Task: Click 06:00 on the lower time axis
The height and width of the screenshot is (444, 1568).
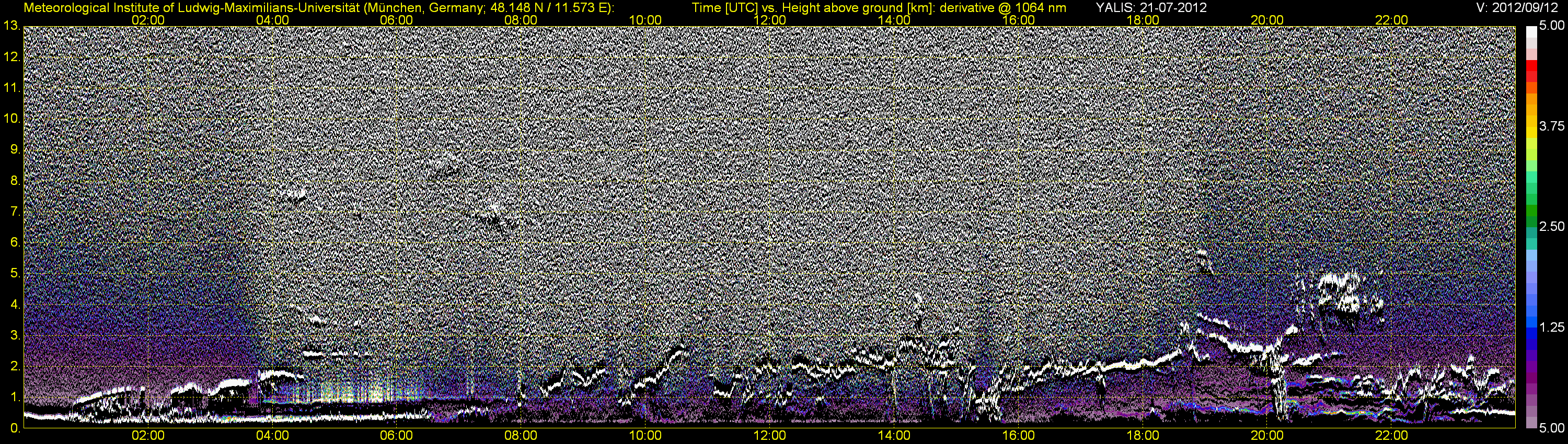Action: point(396,436)
